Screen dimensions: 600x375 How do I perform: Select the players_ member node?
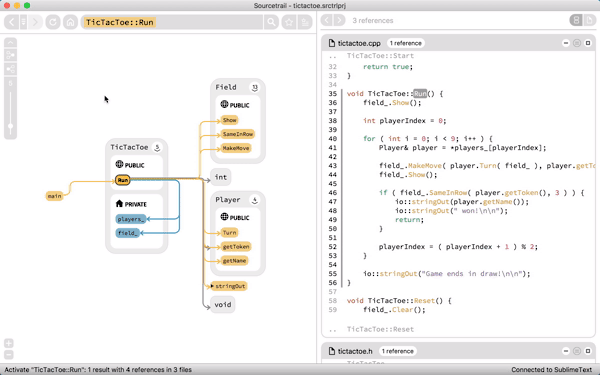pos(131,219)
